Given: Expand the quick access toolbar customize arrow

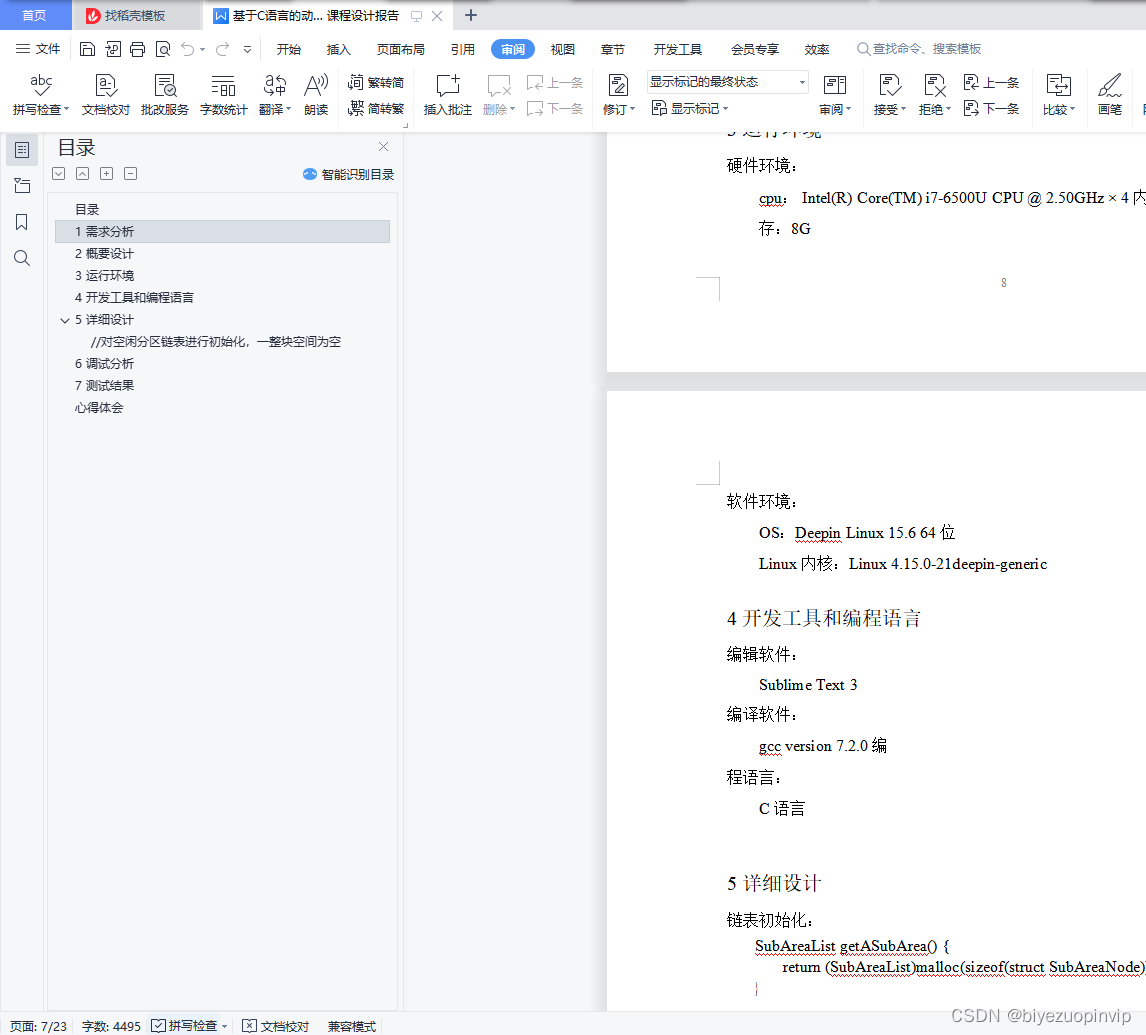Looking at the screenshot, I should (248, 49).
